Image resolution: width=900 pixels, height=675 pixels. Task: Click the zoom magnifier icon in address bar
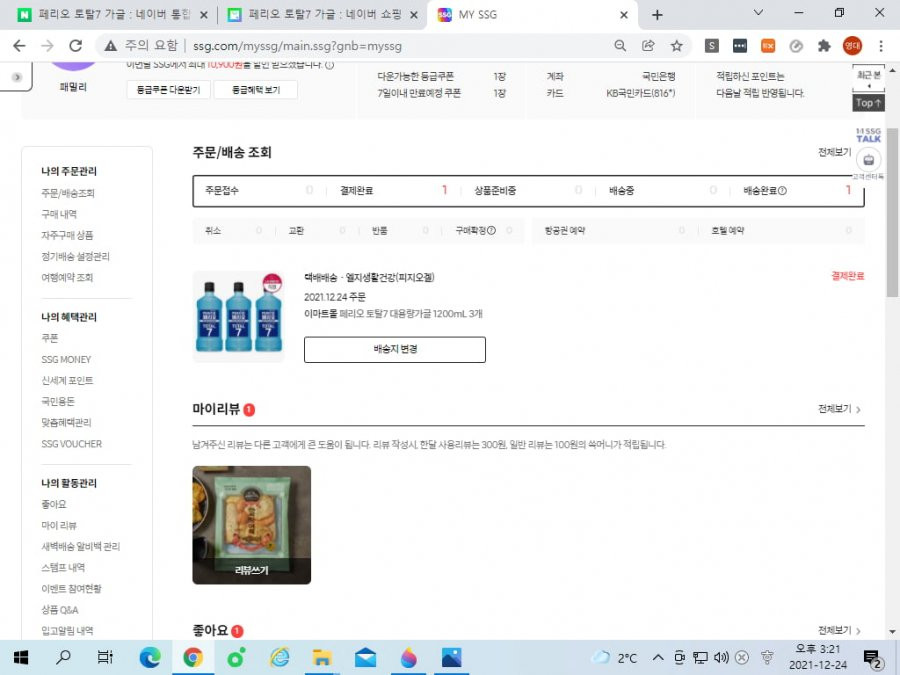click(620, 46)
